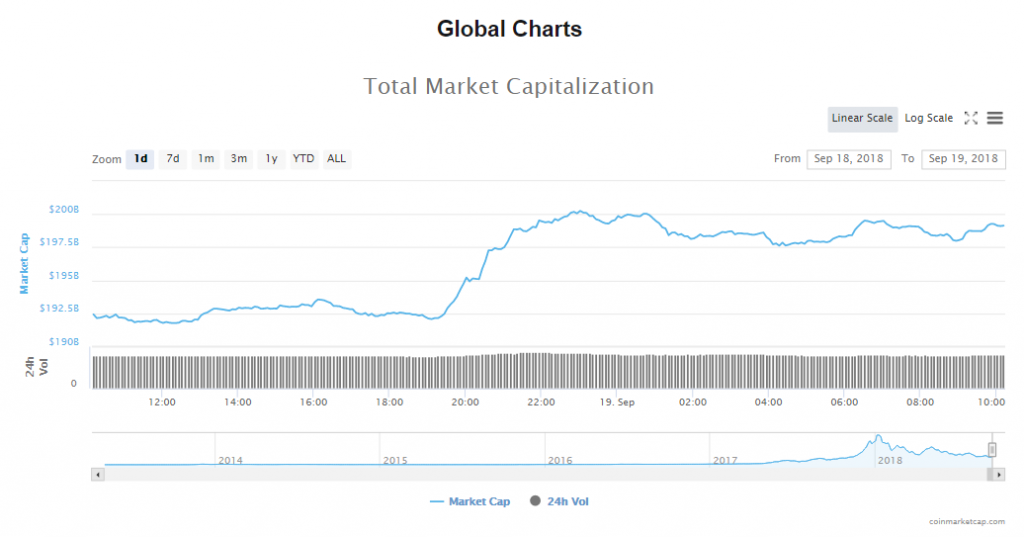This screenshot has width=1024, height=537.
Task: Choose the YTD zoom option
Action: tap(303, 159)
